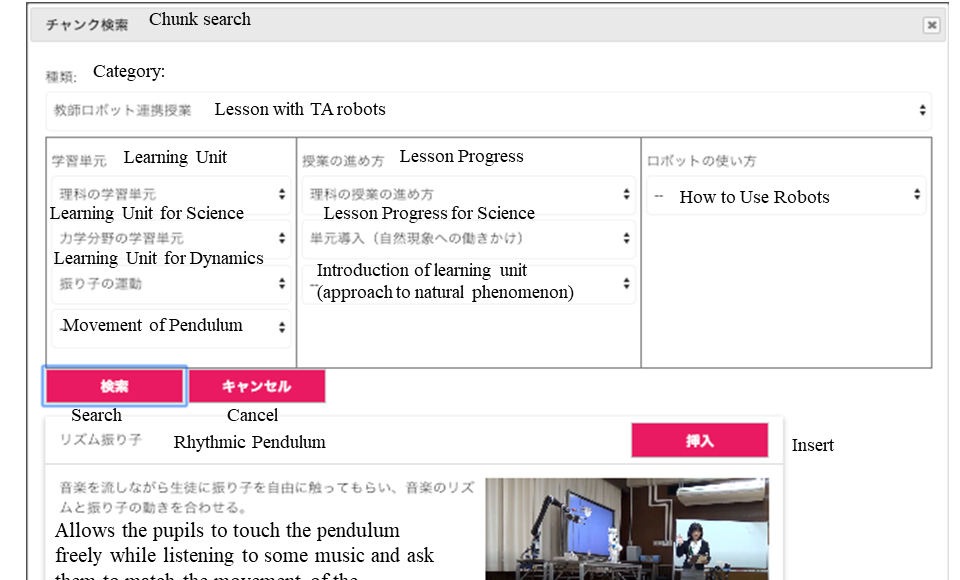Open the 力学分野の学習単元 dynamics dropdown
The height and width of the screenshot is (580, 960).
click(x=170, y=239)
